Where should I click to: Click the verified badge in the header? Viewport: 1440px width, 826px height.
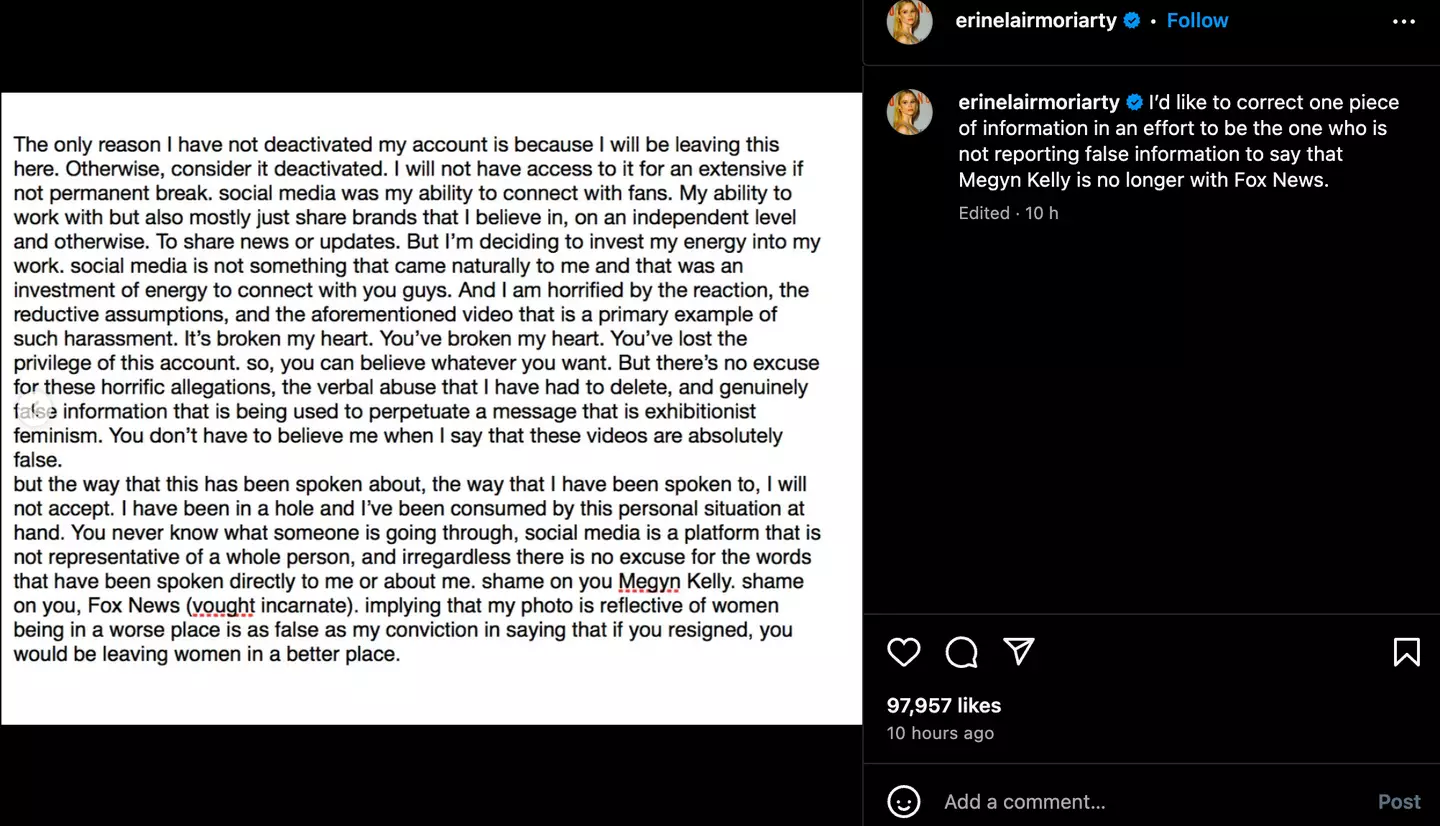1132,20
